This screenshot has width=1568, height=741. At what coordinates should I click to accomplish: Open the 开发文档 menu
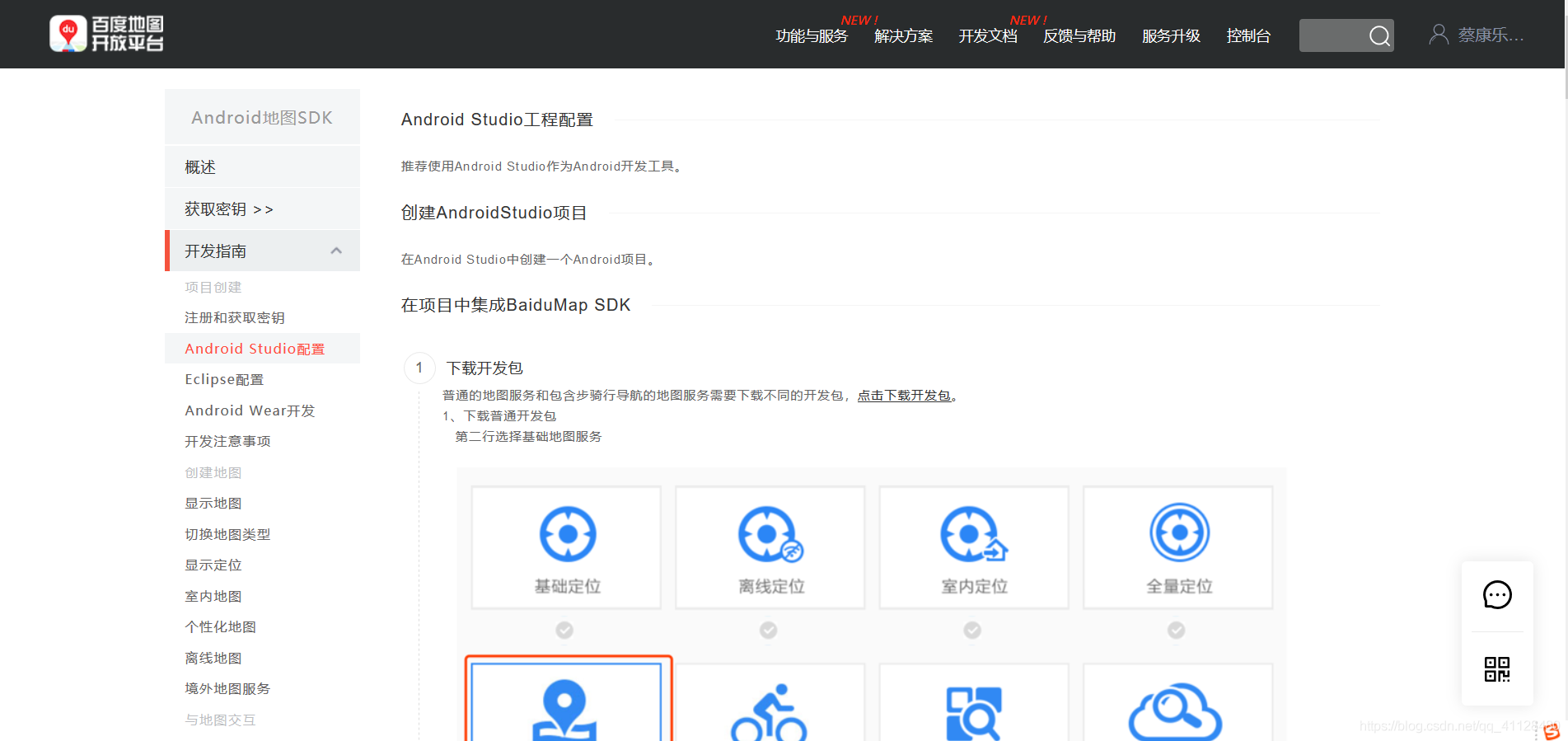tap(988, 36)
